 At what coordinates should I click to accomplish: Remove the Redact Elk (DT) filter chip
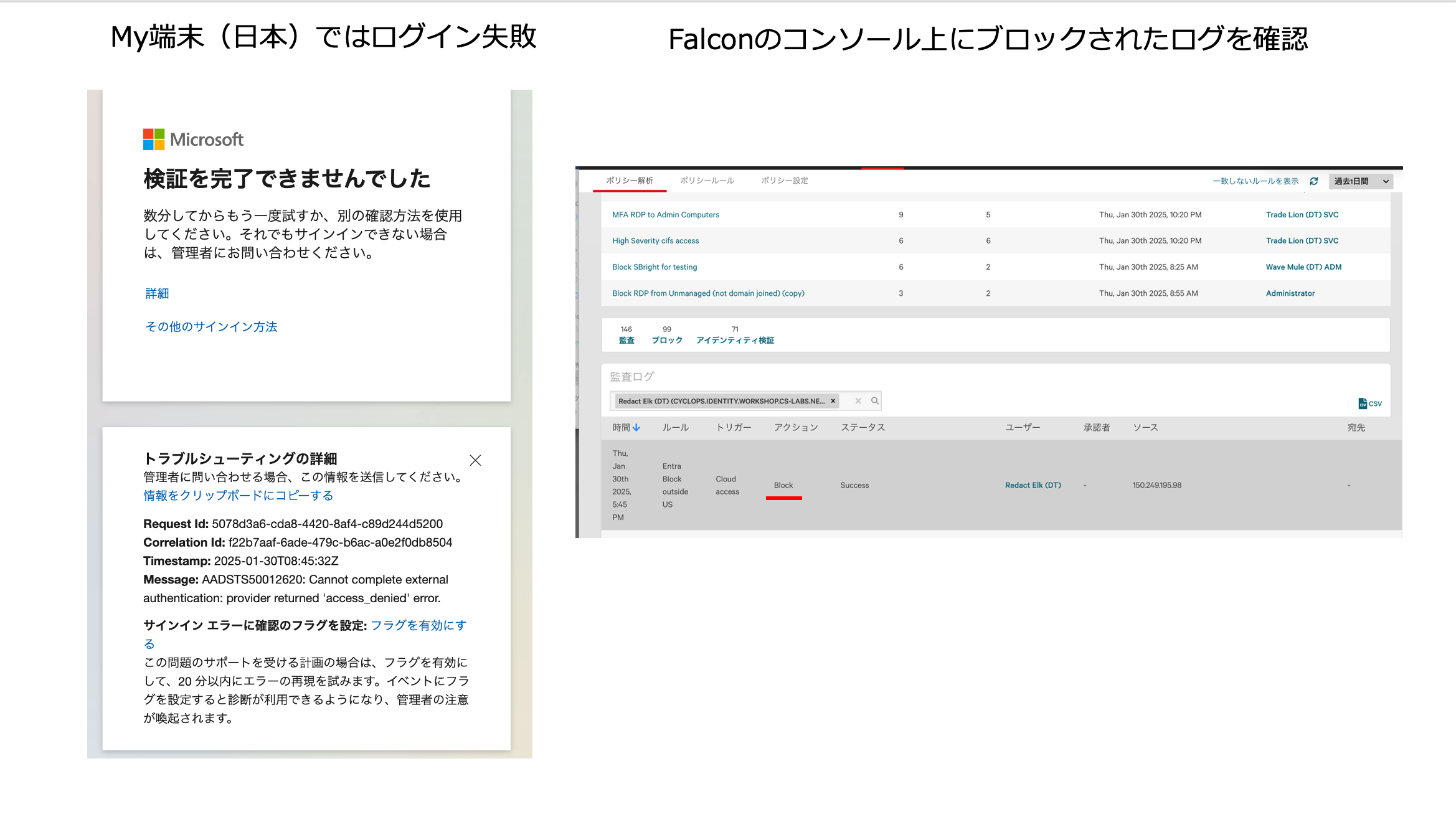(833, 401)
